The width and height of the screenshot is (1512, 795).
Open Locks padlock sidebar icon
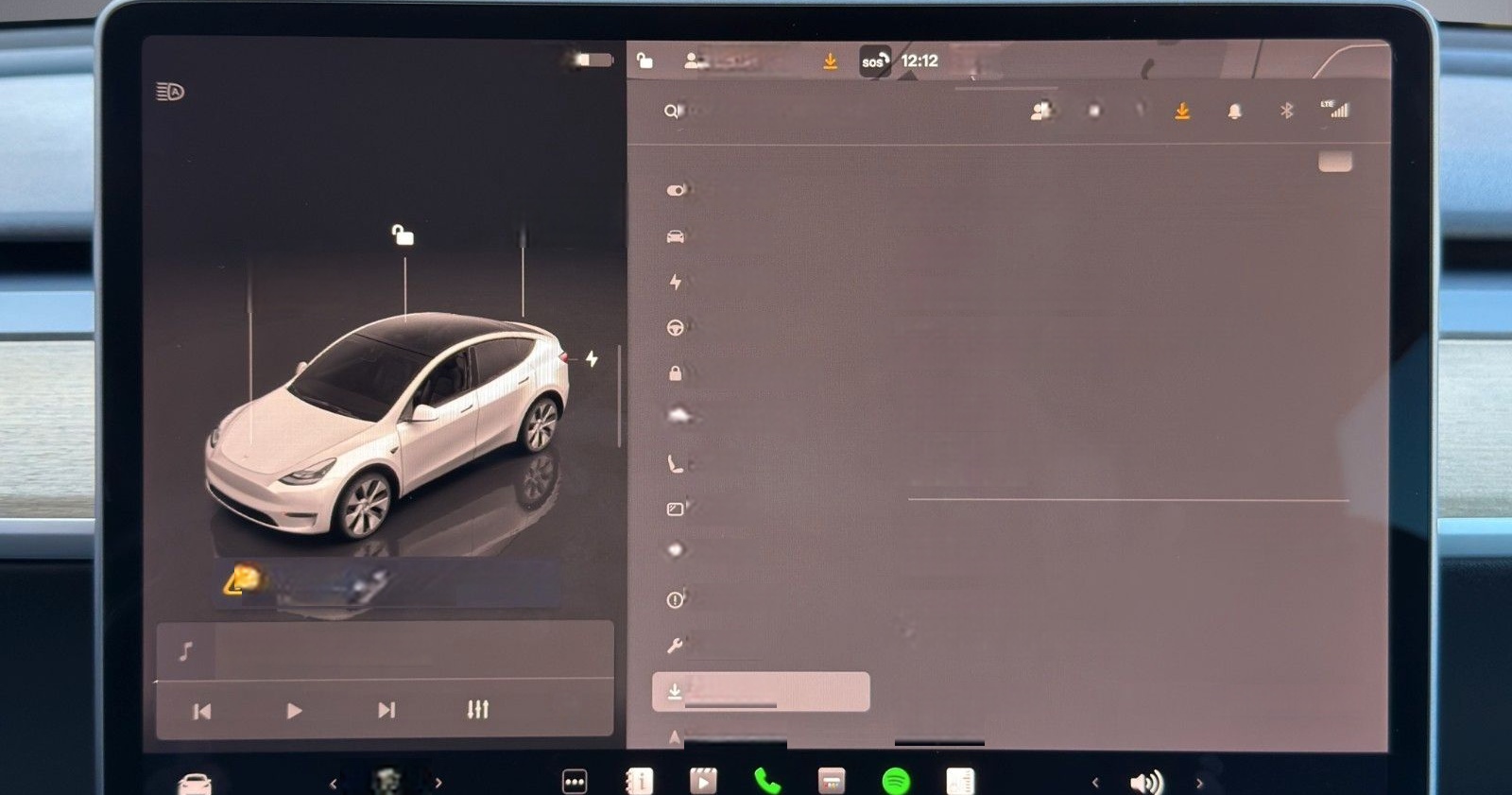[x=675, y=372]
